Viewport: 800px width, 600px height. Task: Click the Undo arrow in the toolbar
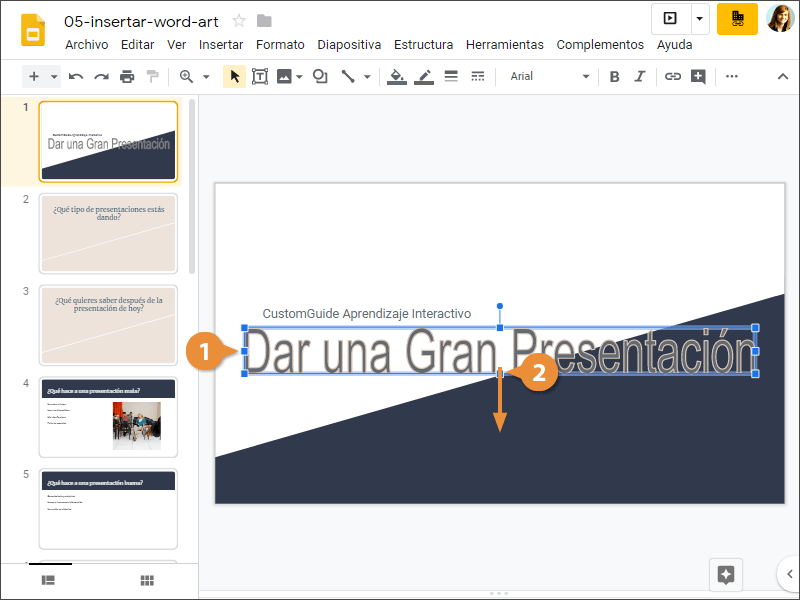pos(76,76)
